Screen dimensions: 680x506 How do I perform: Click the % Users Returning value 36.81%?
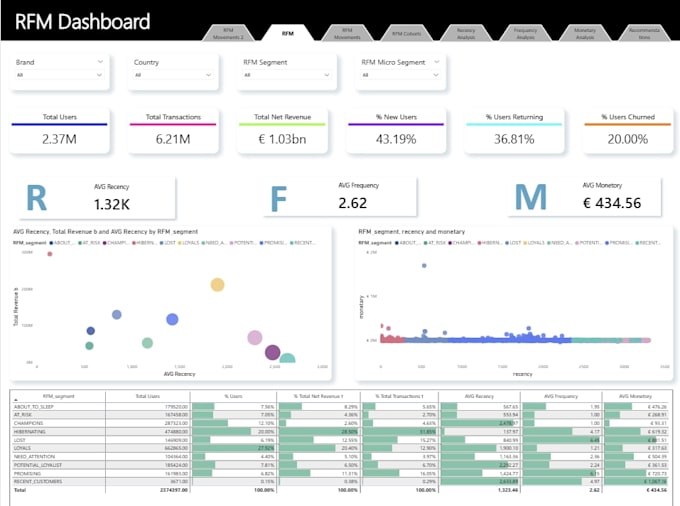point(514,139)
